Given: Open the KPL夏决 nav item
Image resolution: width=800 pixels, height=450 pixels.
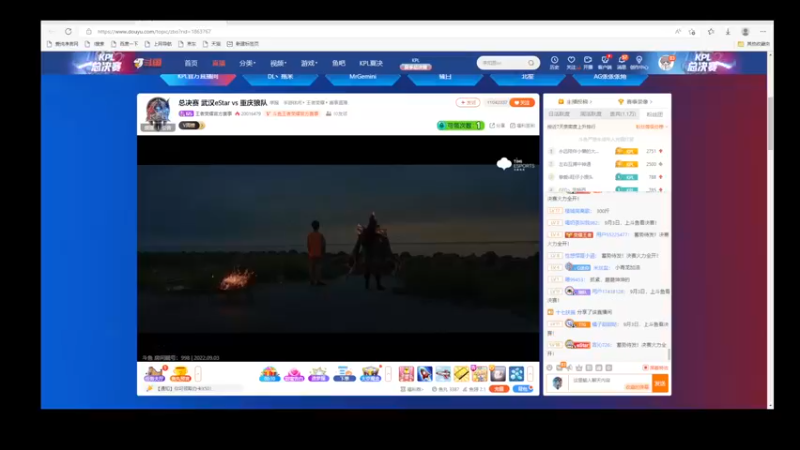Looking at the screenshot, I should pos(371,63).
